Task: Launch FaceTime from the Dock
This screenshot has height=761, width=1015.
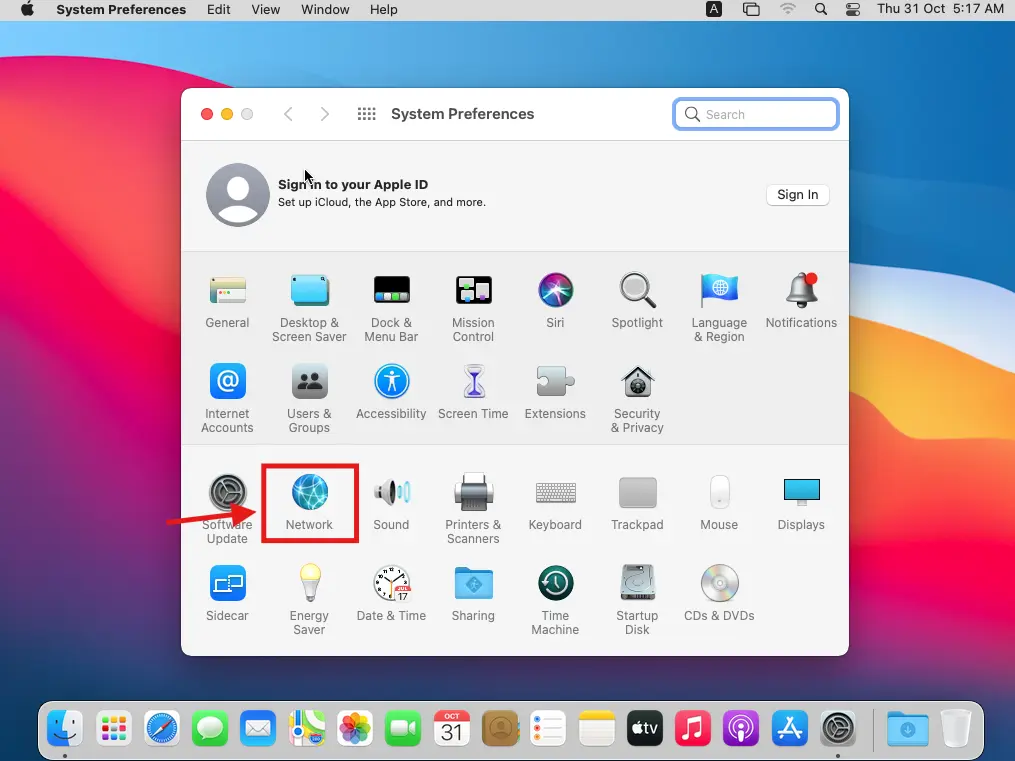Action: coord(403,729)
